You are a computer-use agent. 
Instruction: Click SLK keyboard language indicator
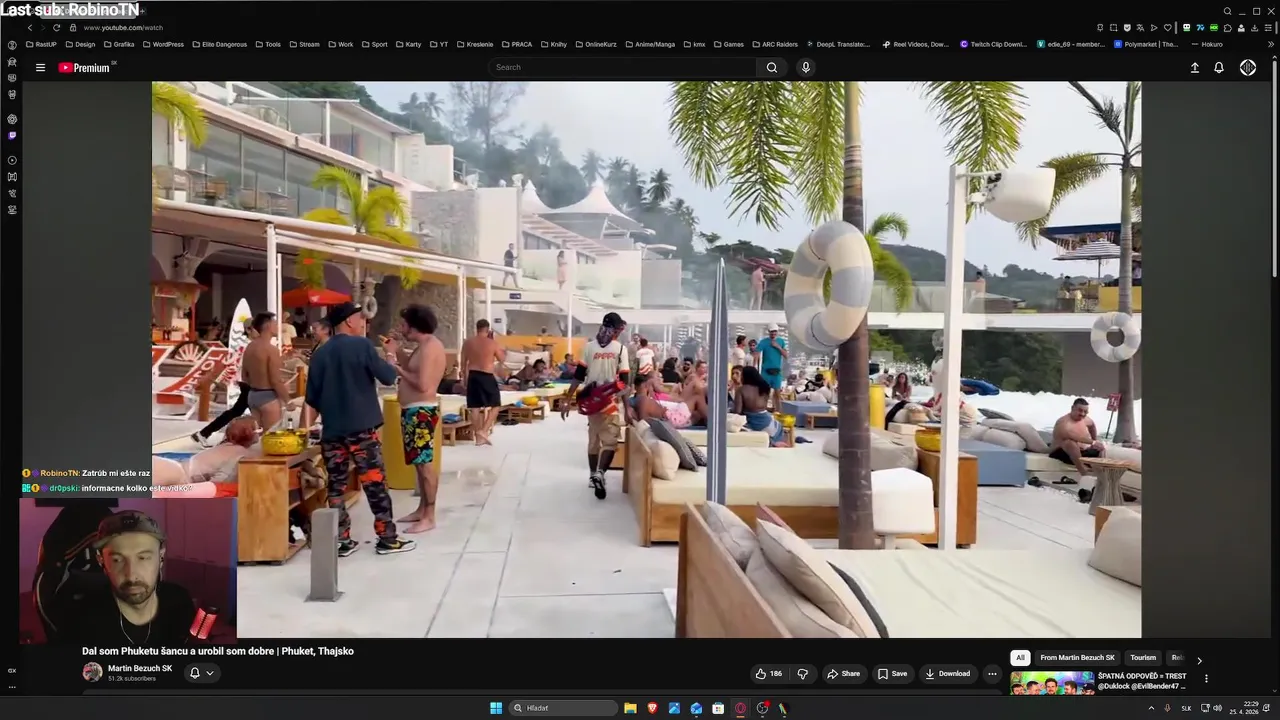tap(1187, 708)
